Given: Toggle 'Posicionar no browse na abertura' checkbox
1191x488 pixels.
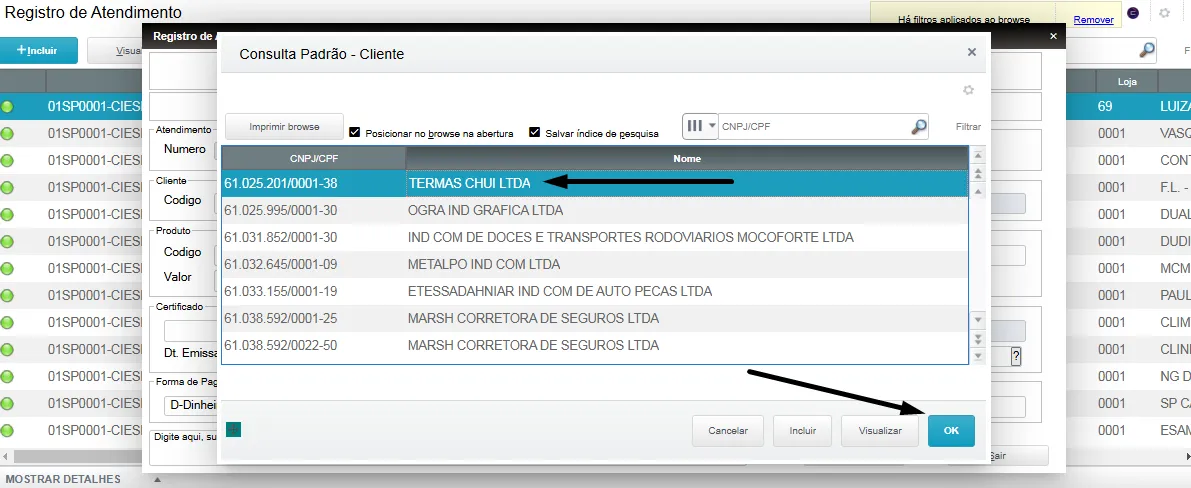Looking at the screenshot, I should click(x=354, y=132).
